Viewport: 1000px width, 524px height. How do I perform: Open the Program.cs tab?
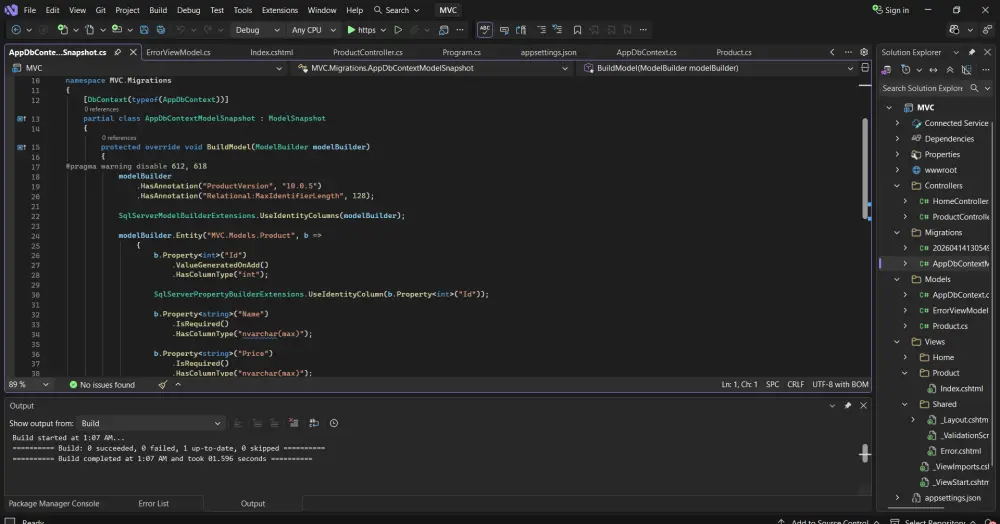click(461, 52)
